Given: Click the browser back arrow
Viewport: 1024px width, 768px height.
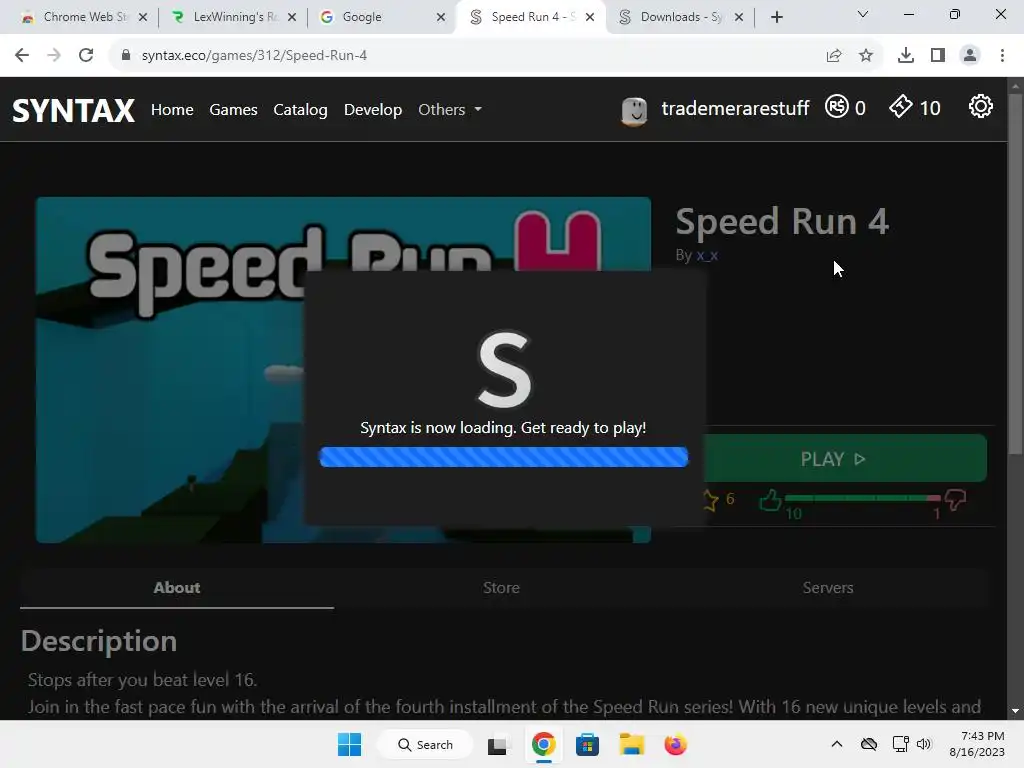Looking at the screenshot, I should click(x=22, y=56).
